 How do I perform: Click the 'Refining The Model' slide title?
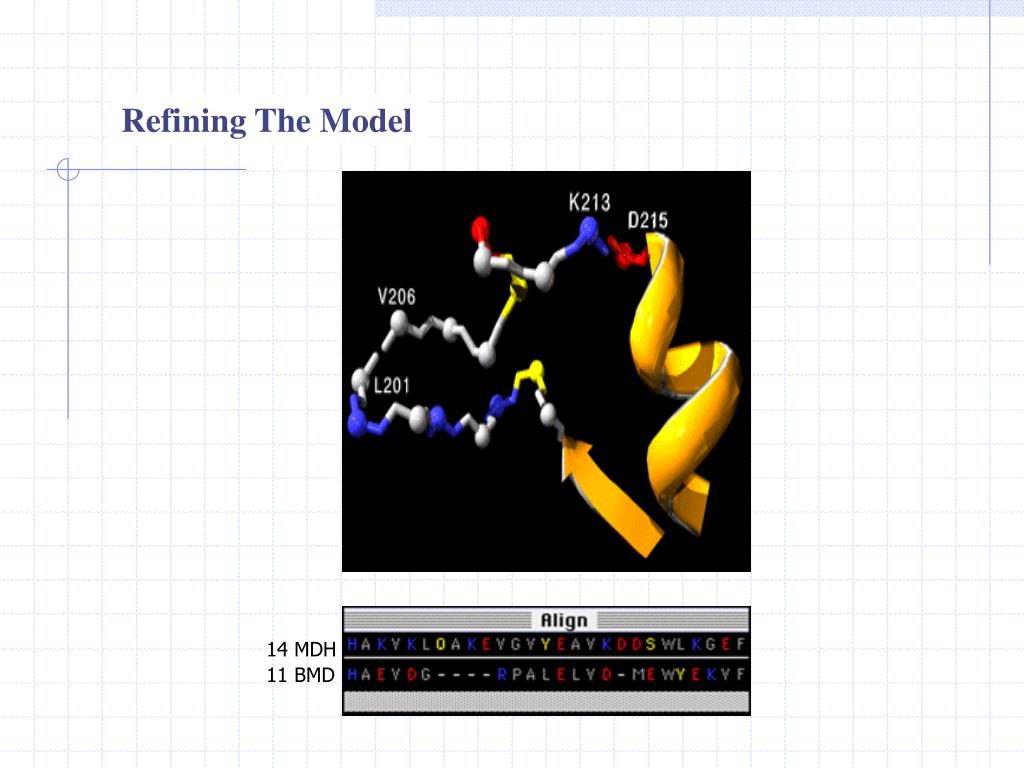click(266, 121)
